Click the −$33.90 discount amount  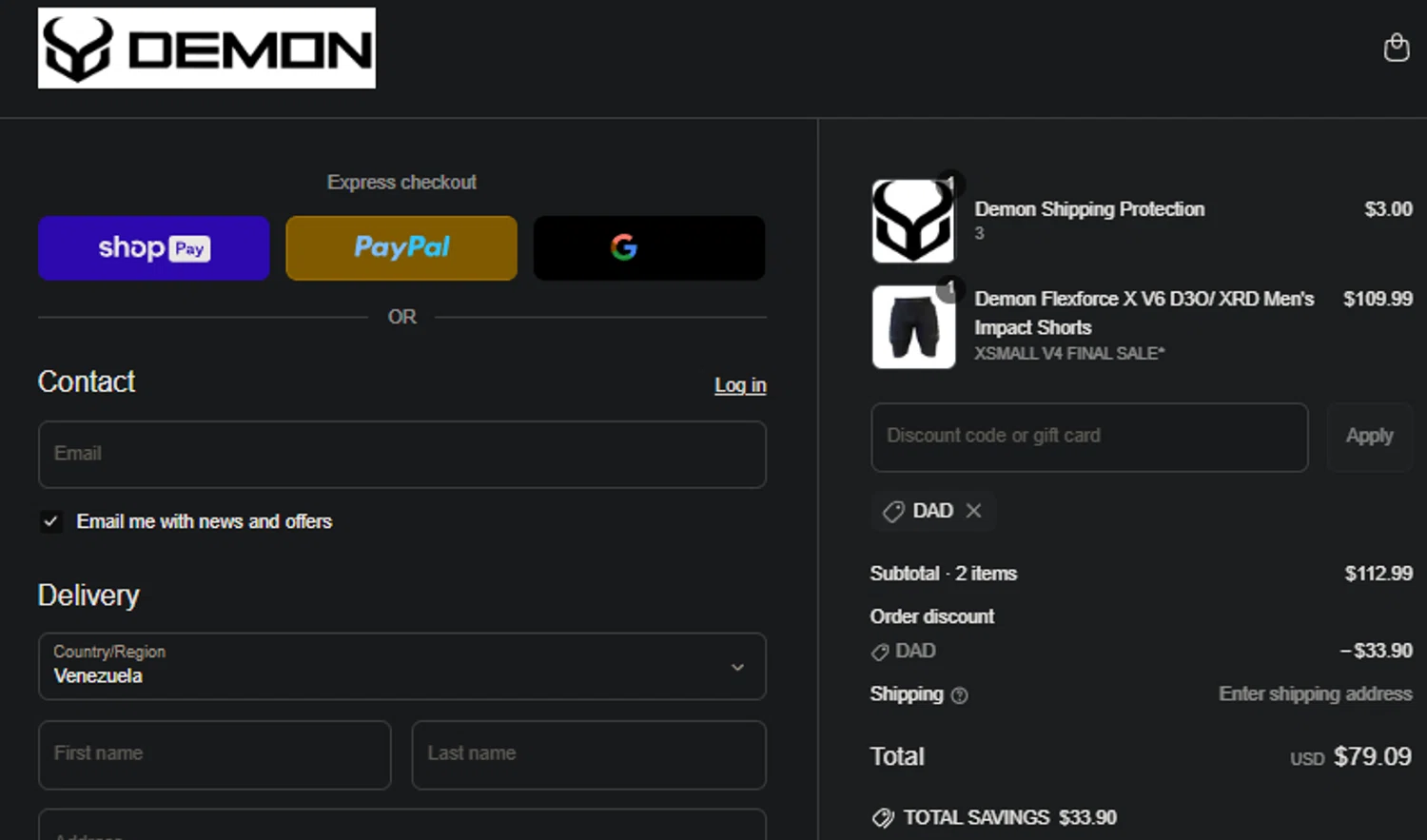pos(1377,651)
